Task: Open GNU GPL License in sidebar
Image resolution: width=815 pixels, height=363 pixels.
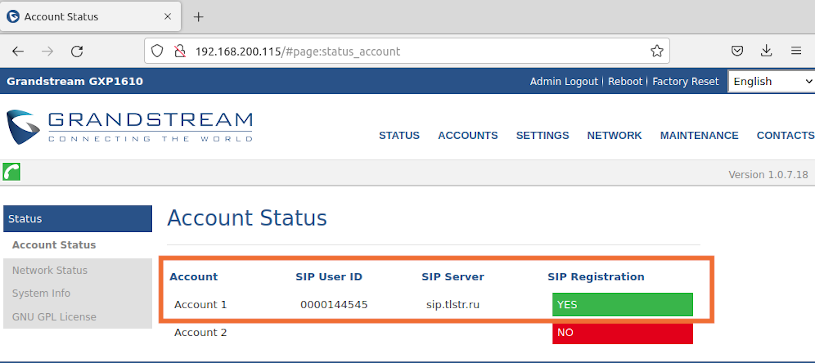Action: pyautogui.click(x=54, y=317)
